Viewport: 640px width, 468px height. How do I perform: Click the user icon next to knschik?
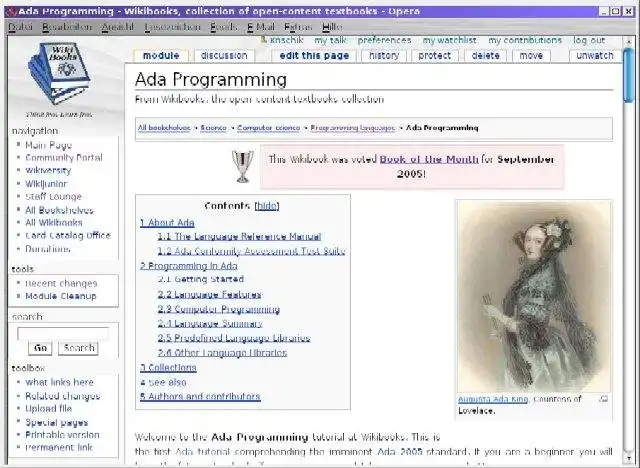(264, 40)
